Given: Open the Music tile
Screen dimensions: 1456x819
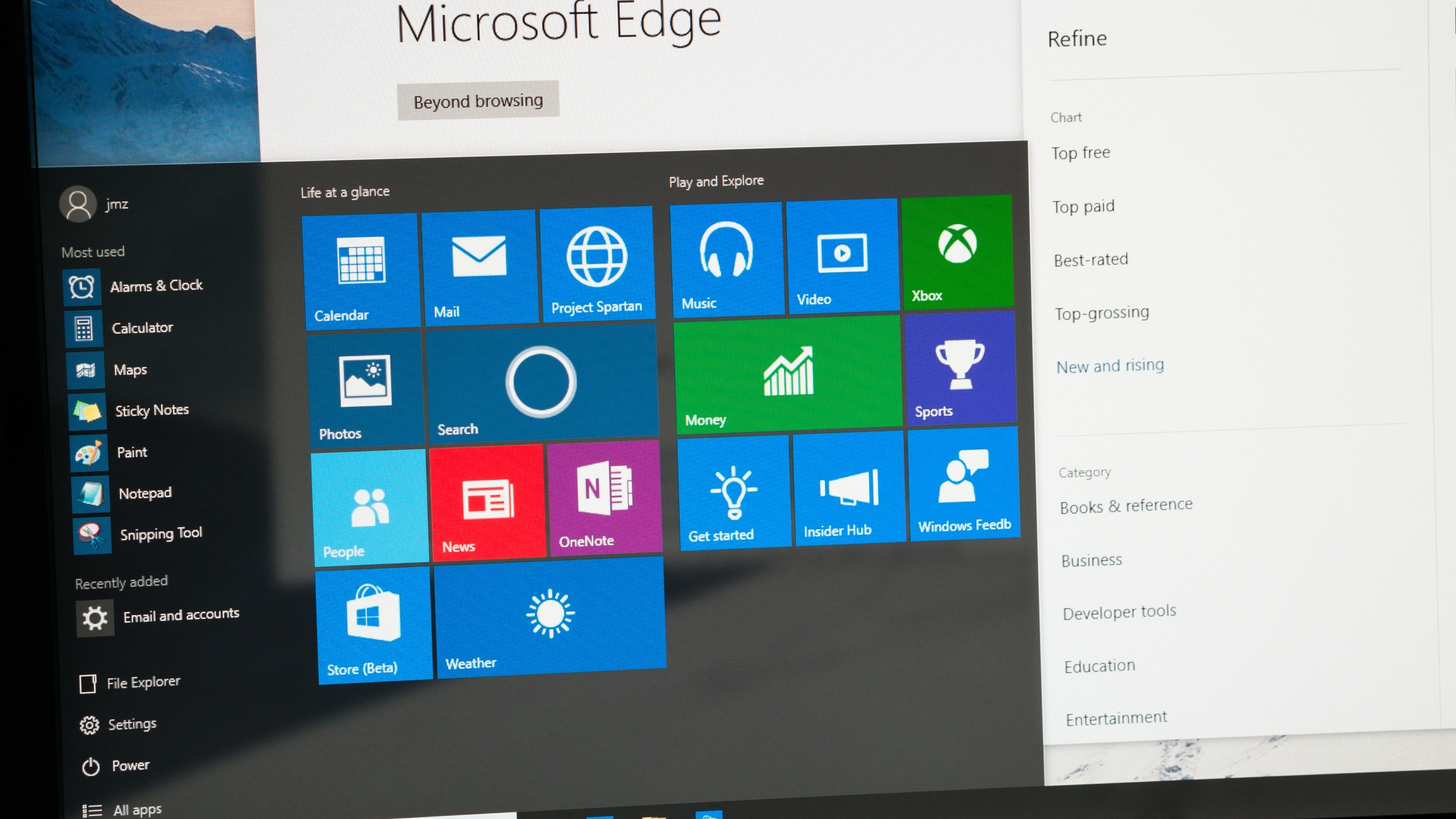Looking at the screenshot, I should tap(727, 259).
